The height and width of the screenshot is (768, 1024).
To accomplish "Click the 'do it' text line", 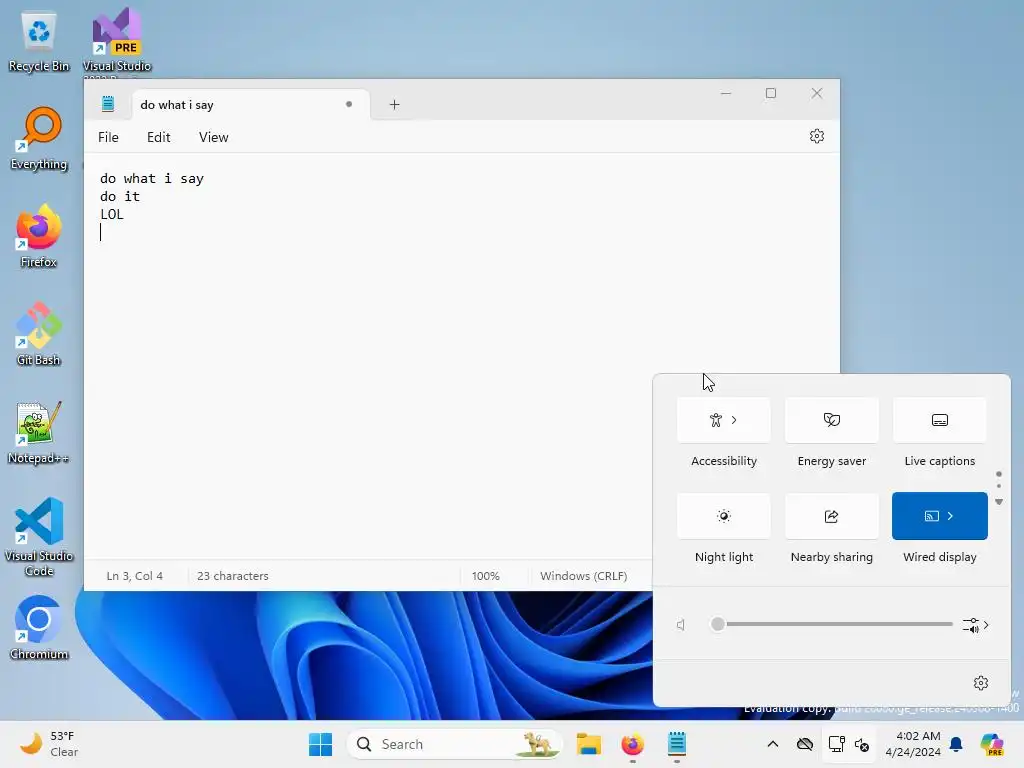I will (x=120, y=197).
